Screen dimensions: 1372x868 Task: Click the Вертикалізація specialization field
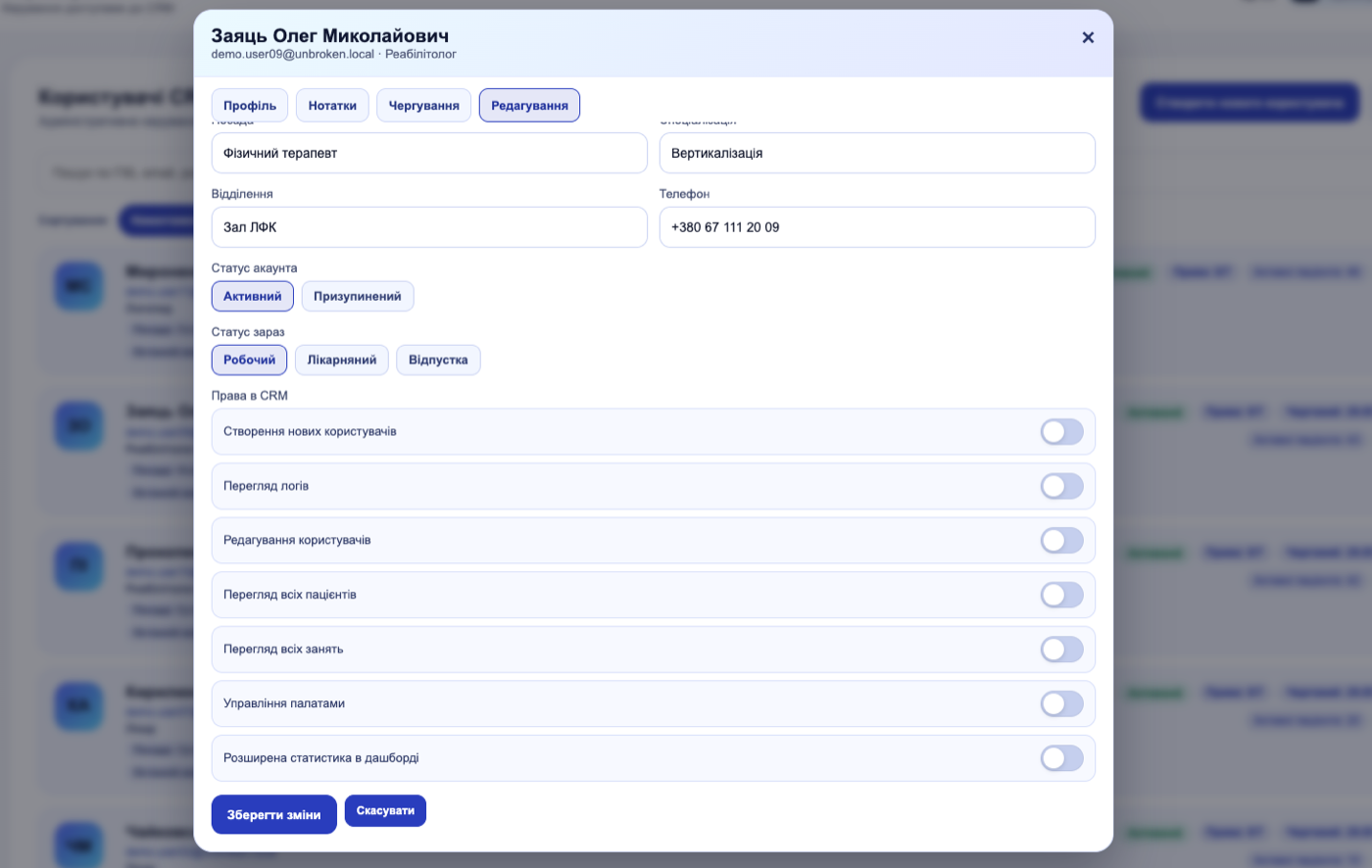click(877, 153)
